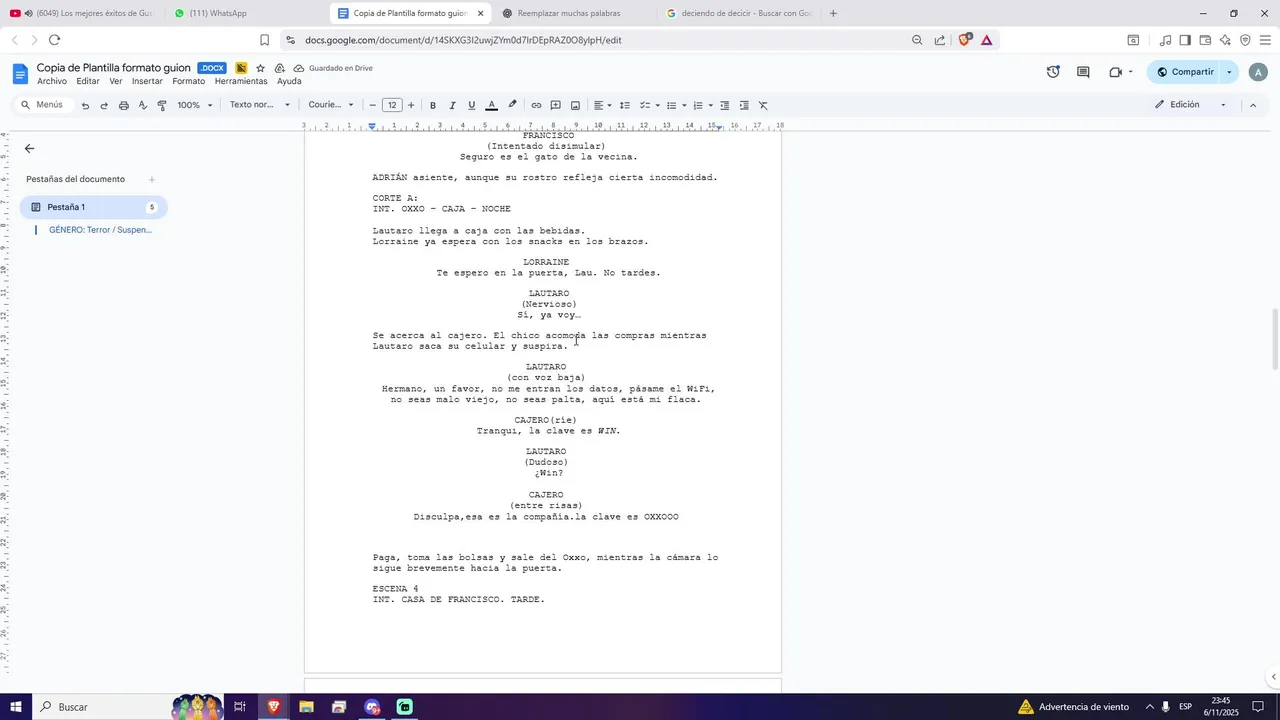Add a new document tab
This screenshot has width=1280, height=720.
[x=152, y=180]
